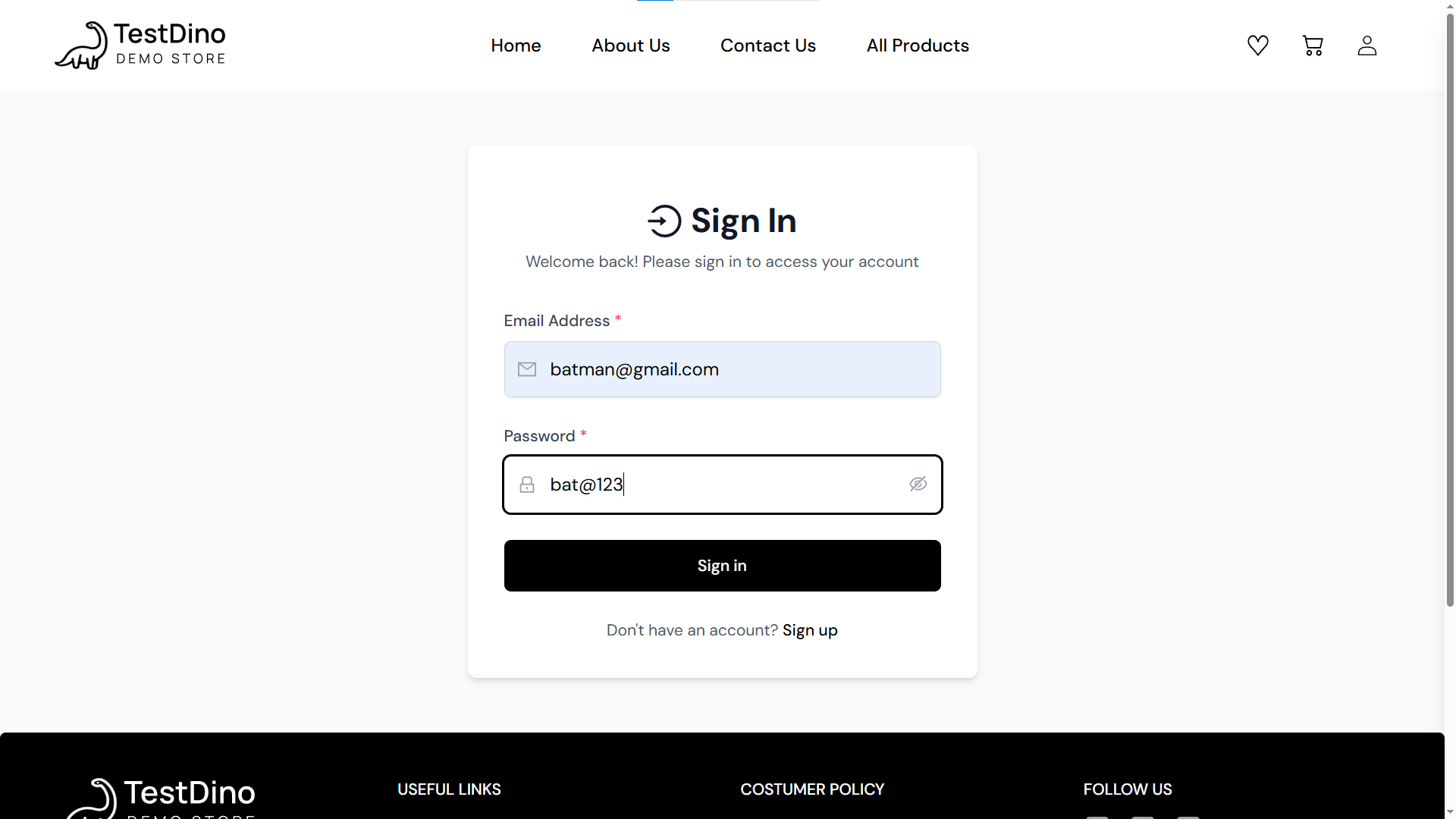This screenshot has width=1456, height=819.
Task: Click the Email Address field label
Action: click(557, 321)
